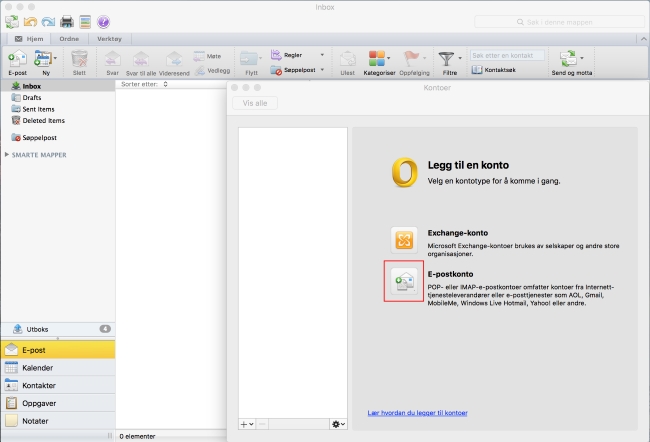
Task: Expand the SMARTE MAPPER section
Action: (7, 154)
